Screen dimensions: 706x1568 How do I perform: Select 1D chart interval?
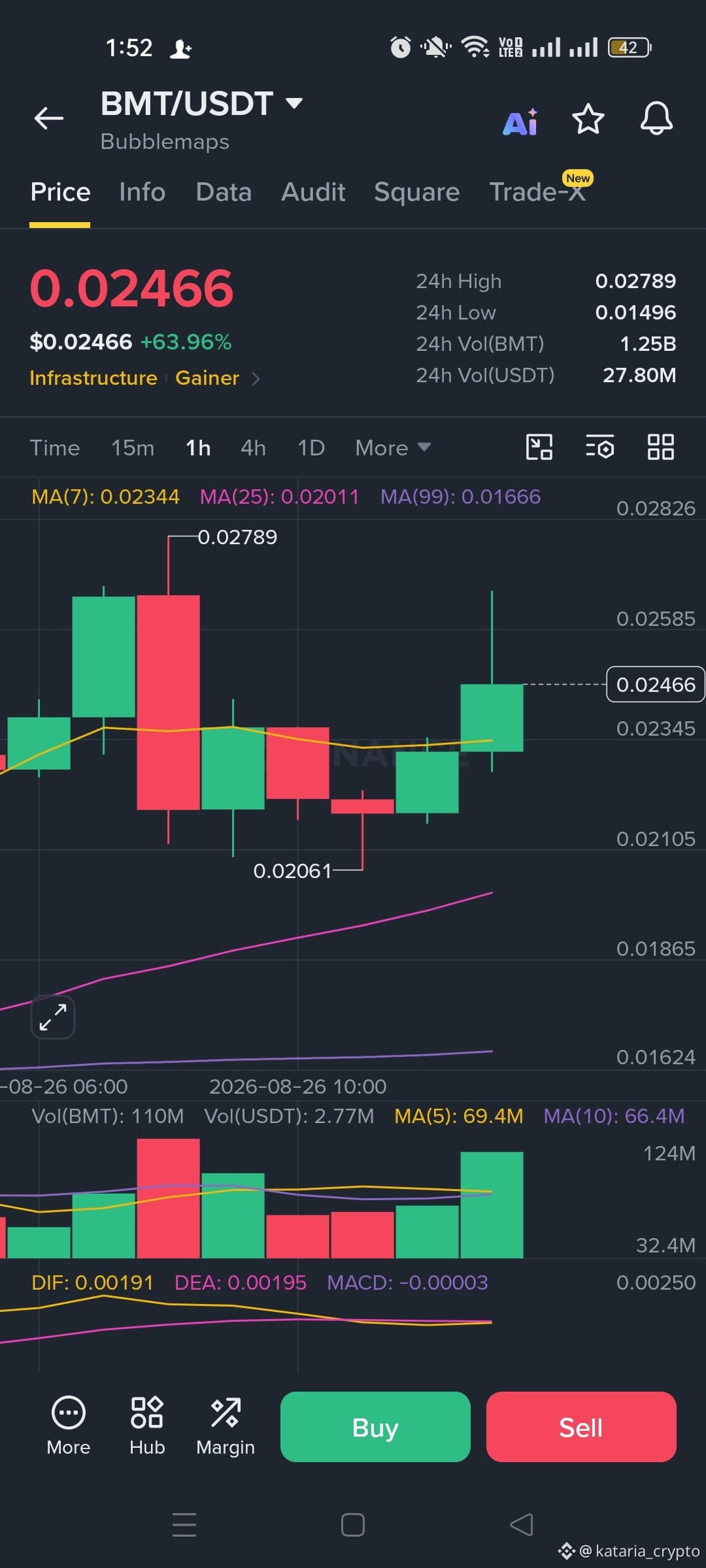coord(311,448)
